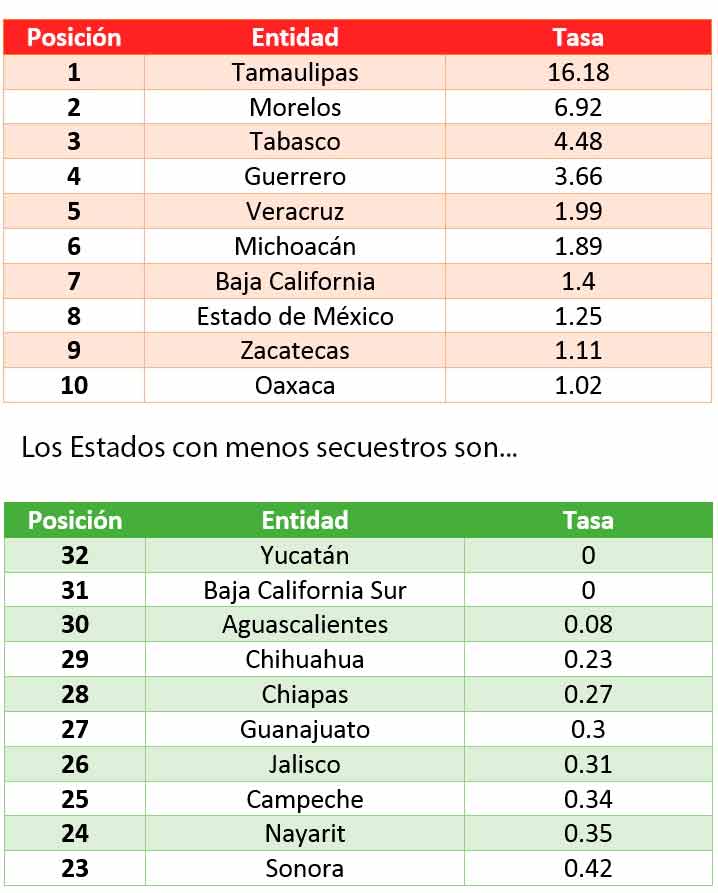Click the 'Los Estados con menos secuestros' text
The height and width of the screenshot is (893, 718).
click(269, 448)
